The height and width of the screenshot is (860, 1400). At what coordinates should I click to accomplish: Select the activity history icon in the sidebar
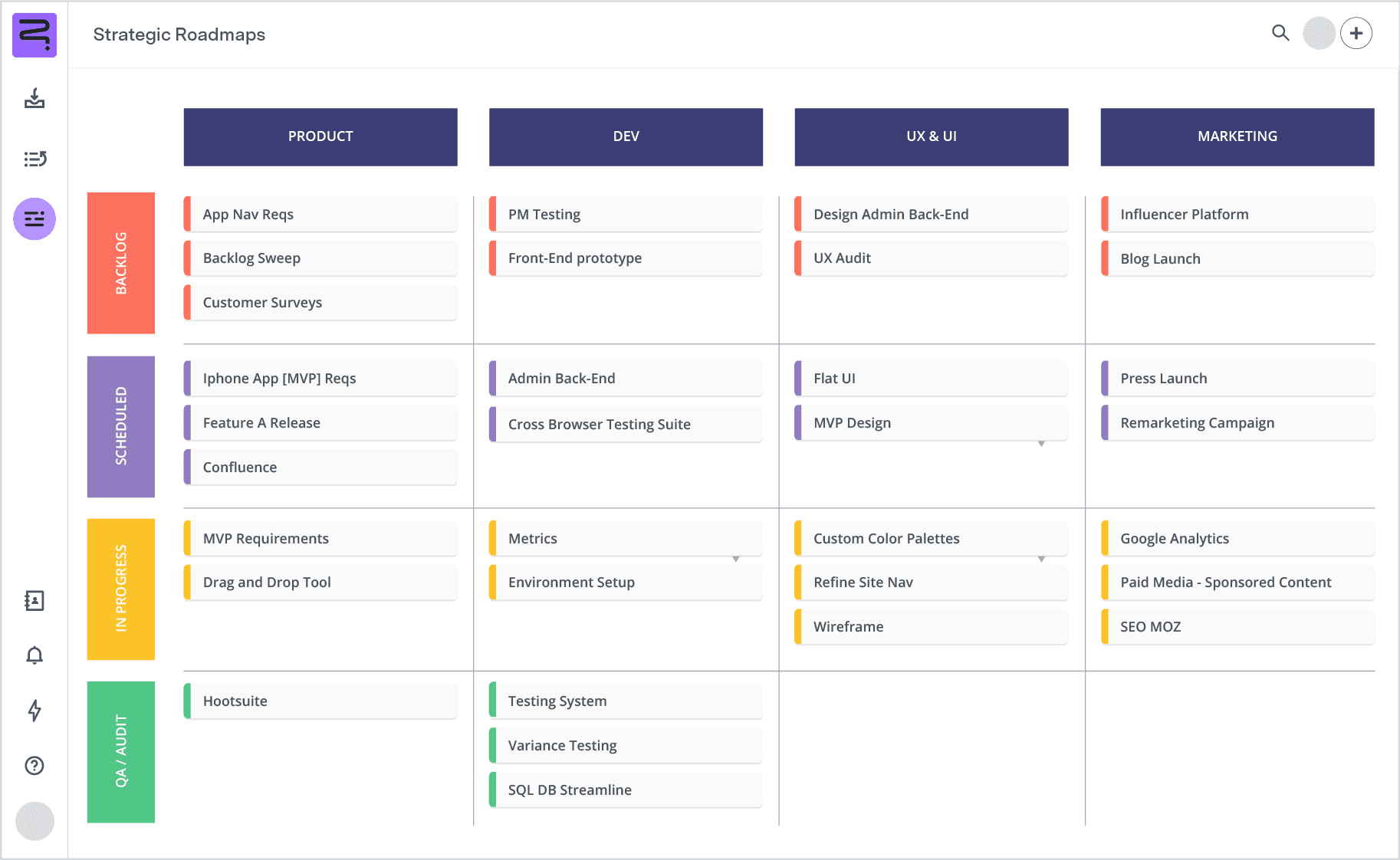tap(34, 159)
